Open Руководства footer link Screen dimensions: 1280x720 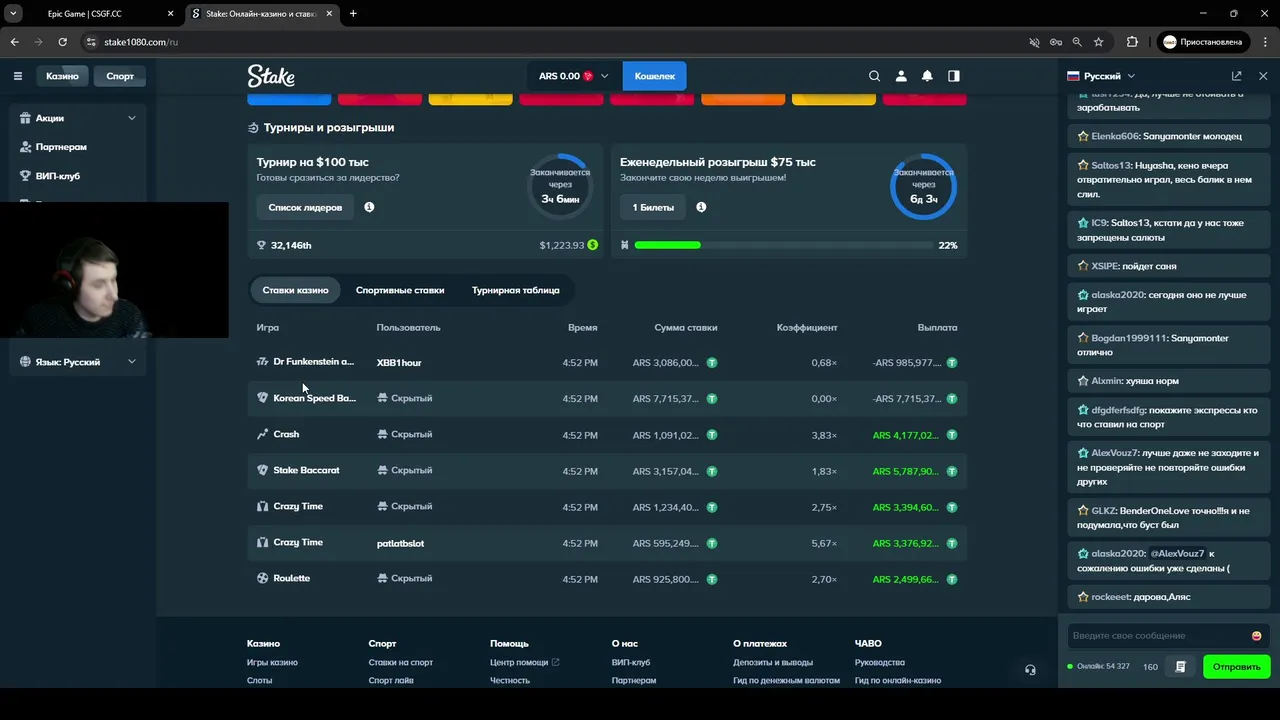point(880,662)
